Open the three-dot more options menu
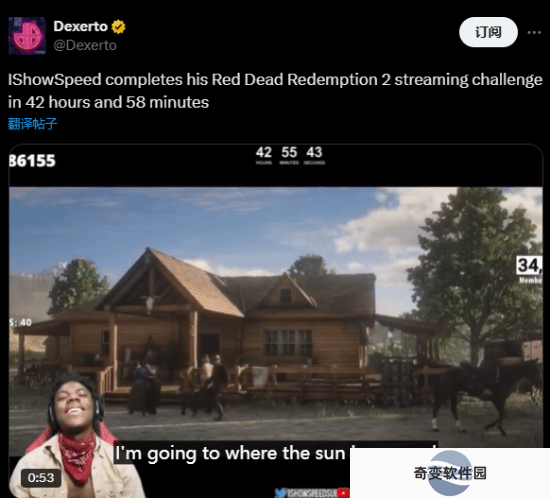 pos(534,33)
